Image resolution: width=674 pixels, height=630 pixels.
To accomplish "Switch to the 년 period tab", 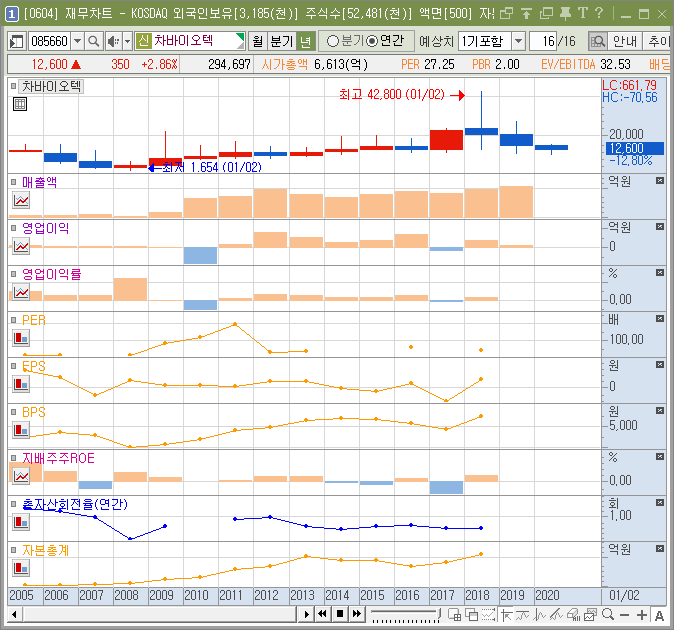I will (x=306, y=41).
